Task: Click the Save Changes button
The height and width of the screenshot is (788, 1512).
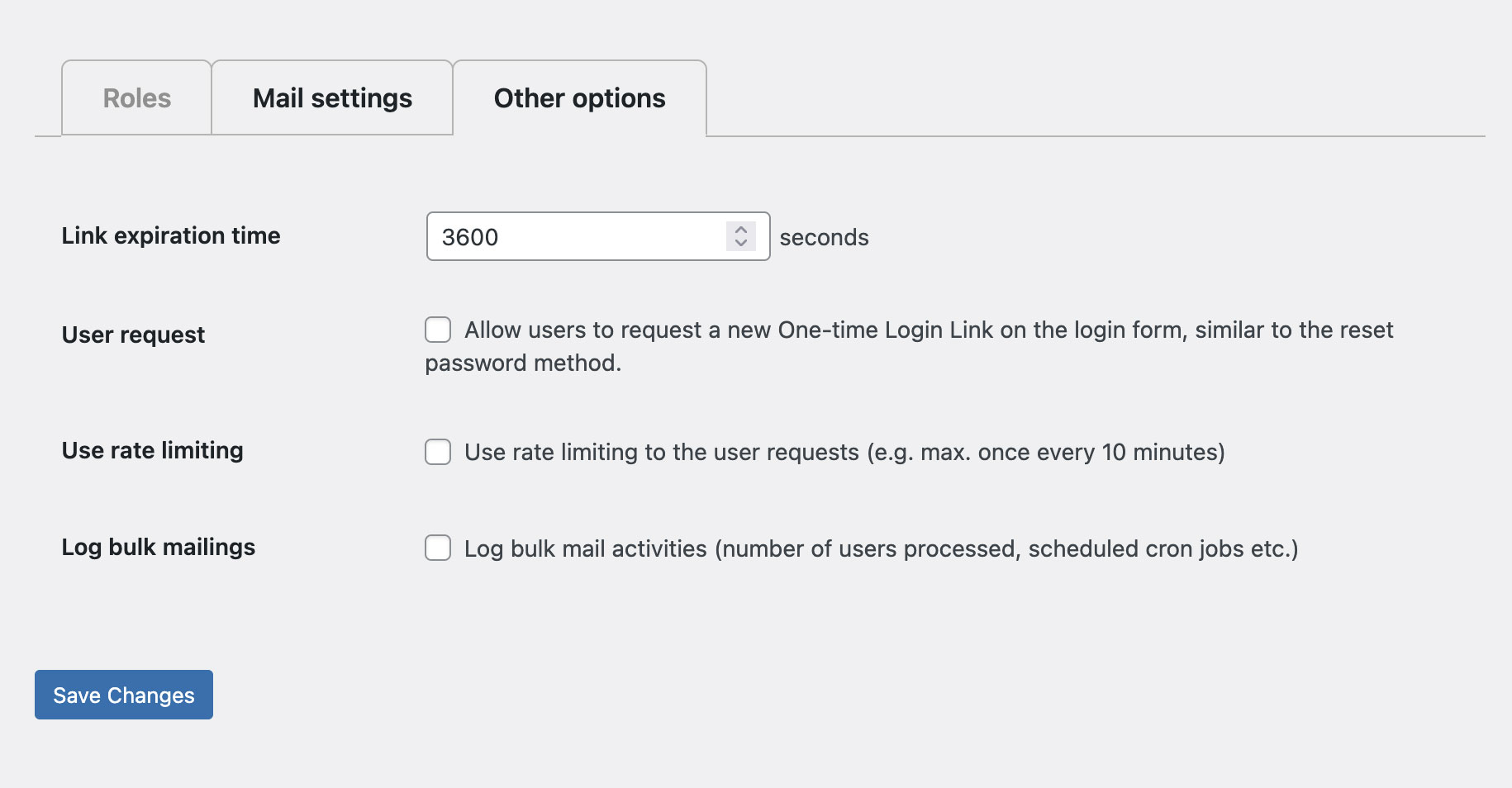Action: 123,695
